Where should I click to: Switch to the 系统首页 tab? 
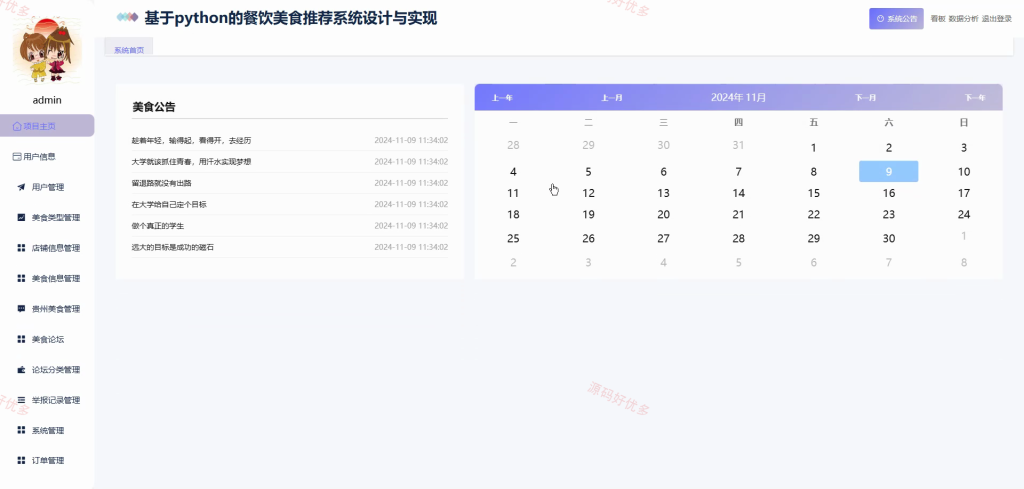(129, 50)
